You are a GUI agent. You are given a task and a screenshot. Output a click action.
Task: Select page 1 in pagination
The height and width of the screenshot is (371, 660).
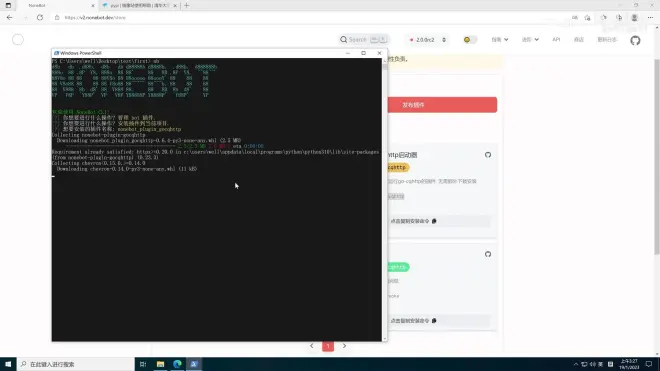[328, 346]
